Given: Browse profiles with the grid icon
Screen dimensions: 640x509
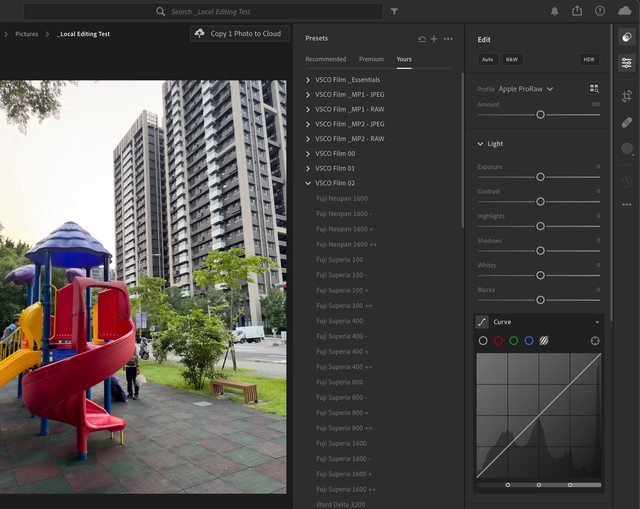Looking at the screenshot, I should point(594,89).
